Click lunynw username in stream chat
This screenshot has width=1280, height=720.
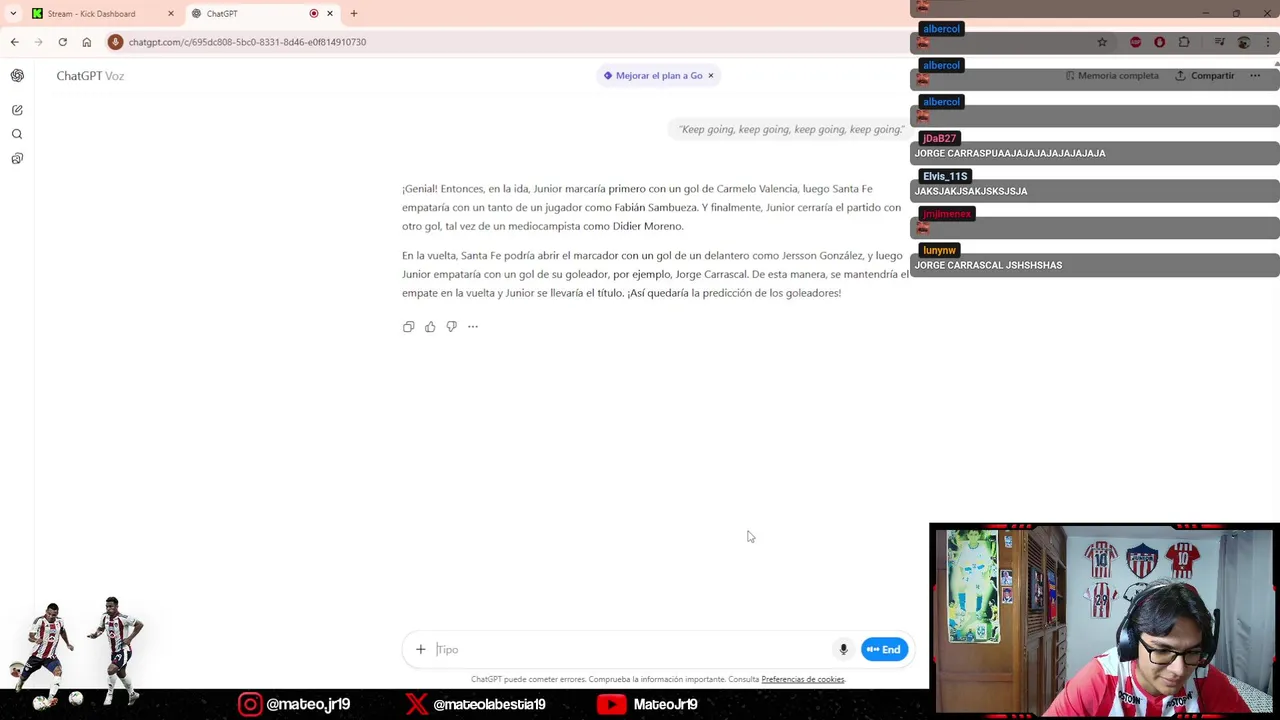click(x=939, y=250)
